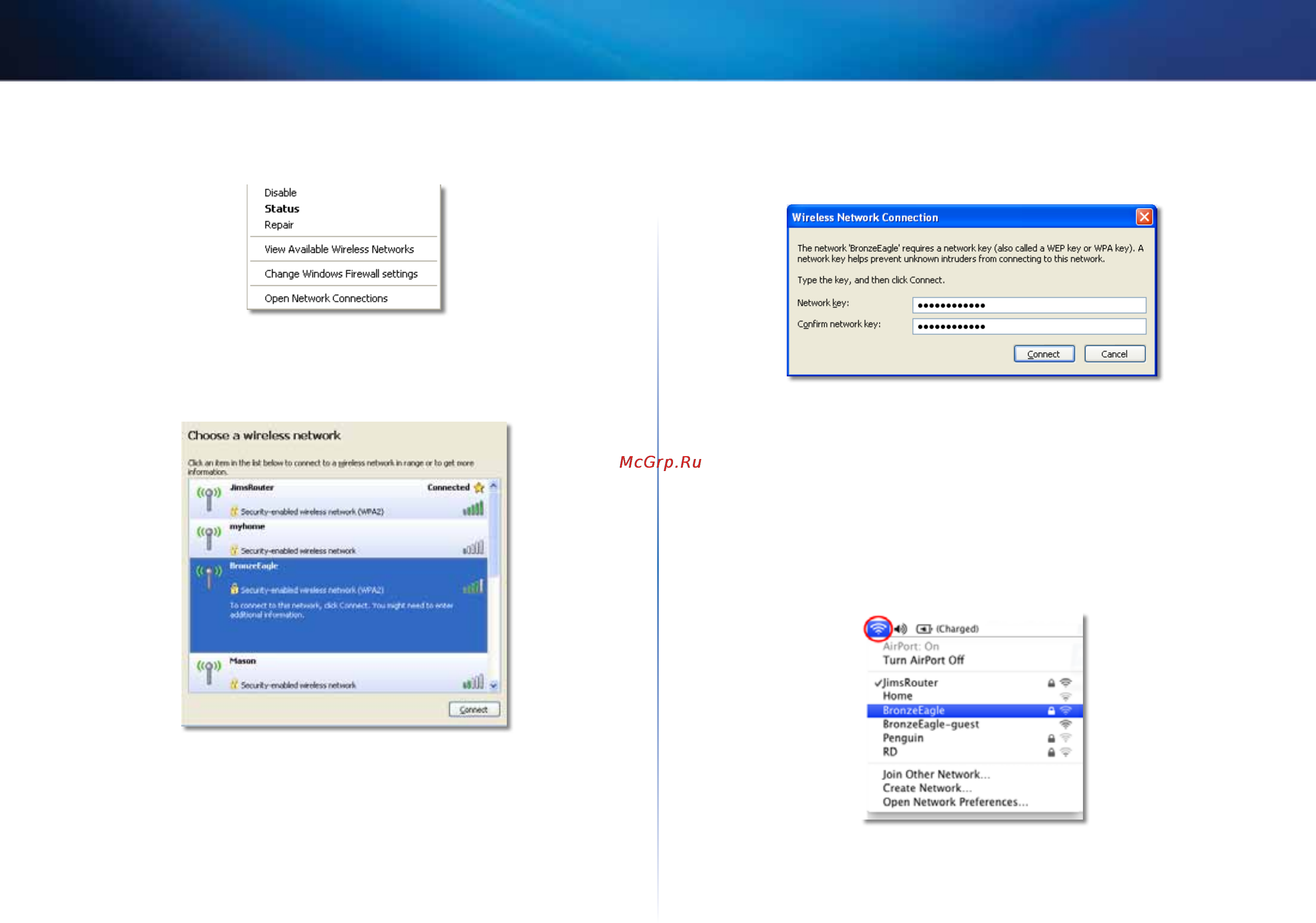1316x923 pixels.
Task: Click JimsRouter signal strength bars
Action: (x=474, y=508)
